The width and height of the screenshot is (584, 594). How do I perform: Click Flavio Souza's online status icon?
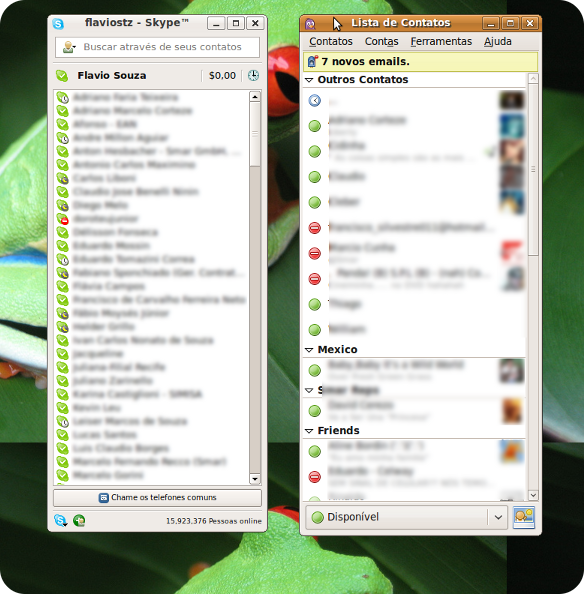[62, 76]
